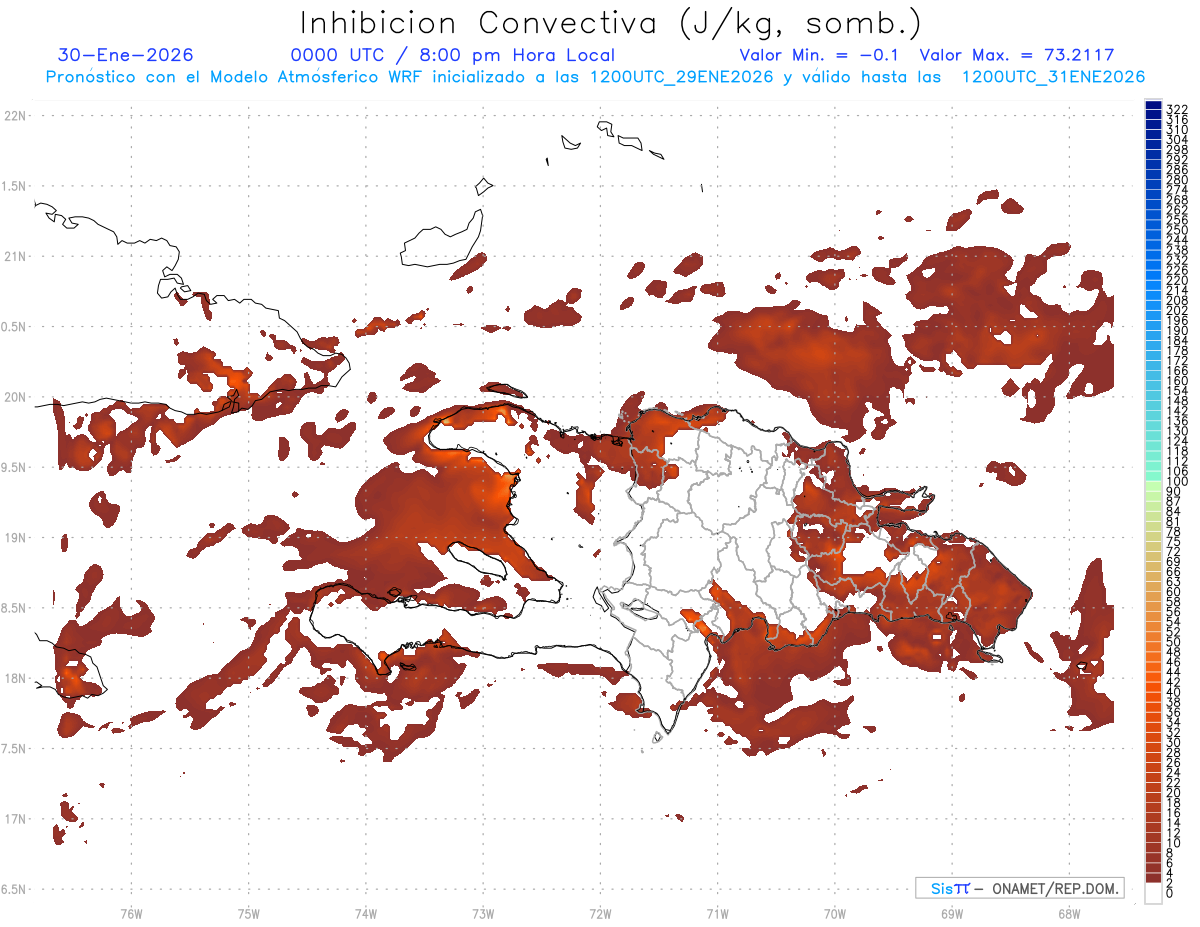The width and height of the screenshot is (1200, 927).
Task: Click the title 'Inhibicion Convectiva (J/kg, somb.)'
Action: (x=611, y=23)
